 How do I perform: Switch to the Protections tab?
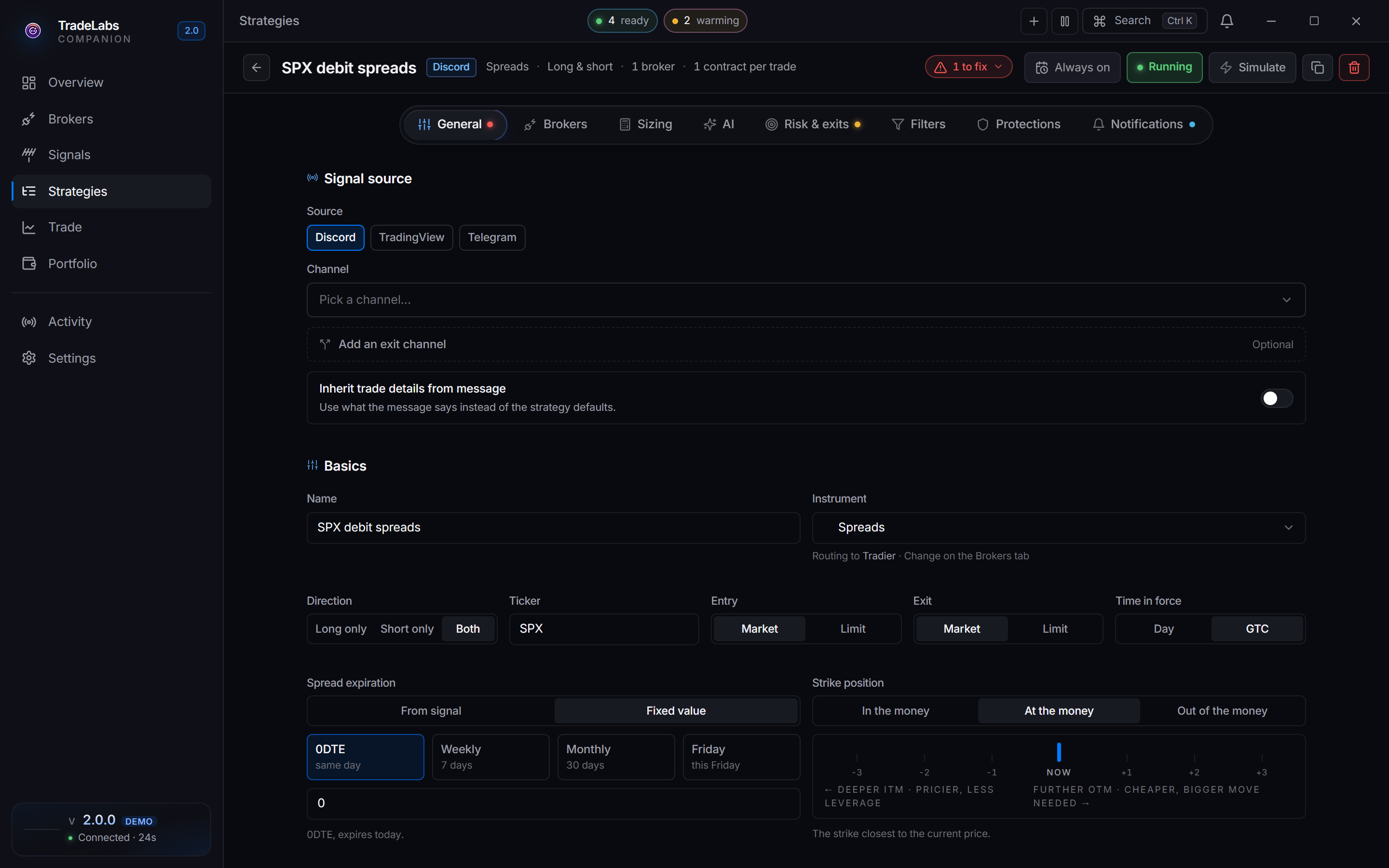(1019, 124)
